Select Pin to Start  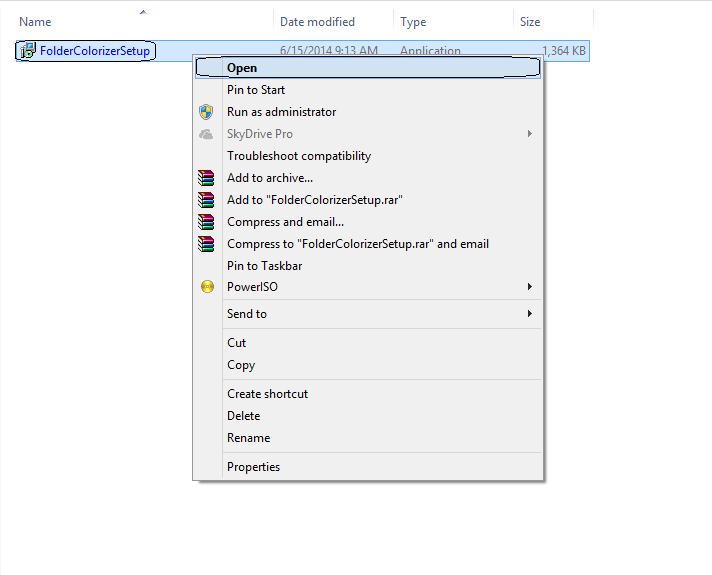tap(368, 90)
